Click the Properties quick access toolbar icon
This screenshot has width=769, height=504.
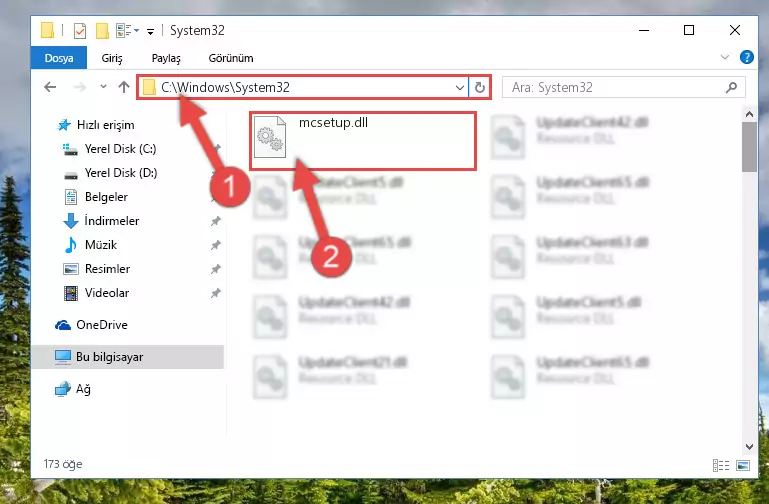(x=79, y=30)
